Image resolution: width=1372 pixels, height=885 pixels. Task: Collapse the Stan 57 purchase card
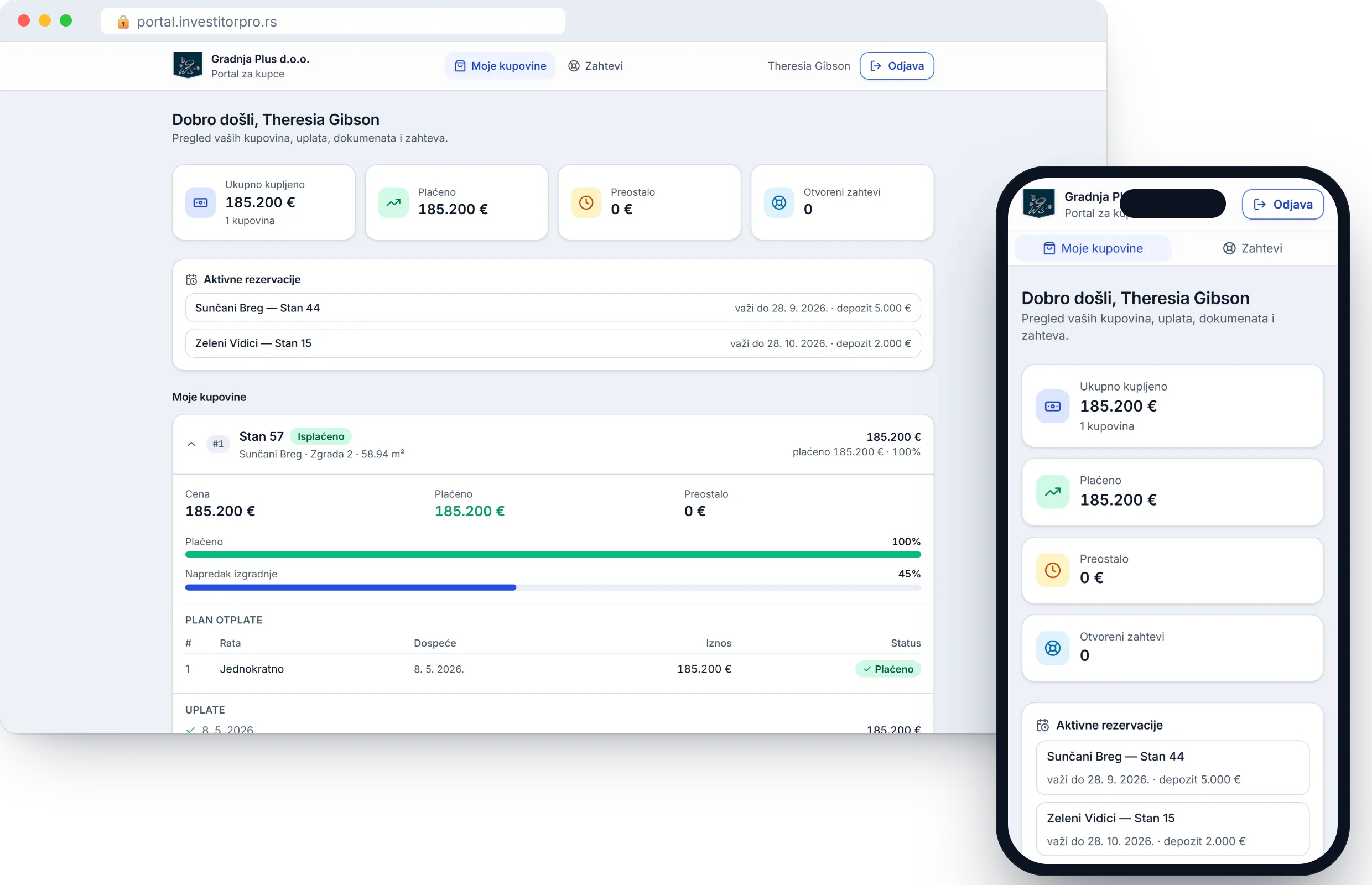click(191, 444)
